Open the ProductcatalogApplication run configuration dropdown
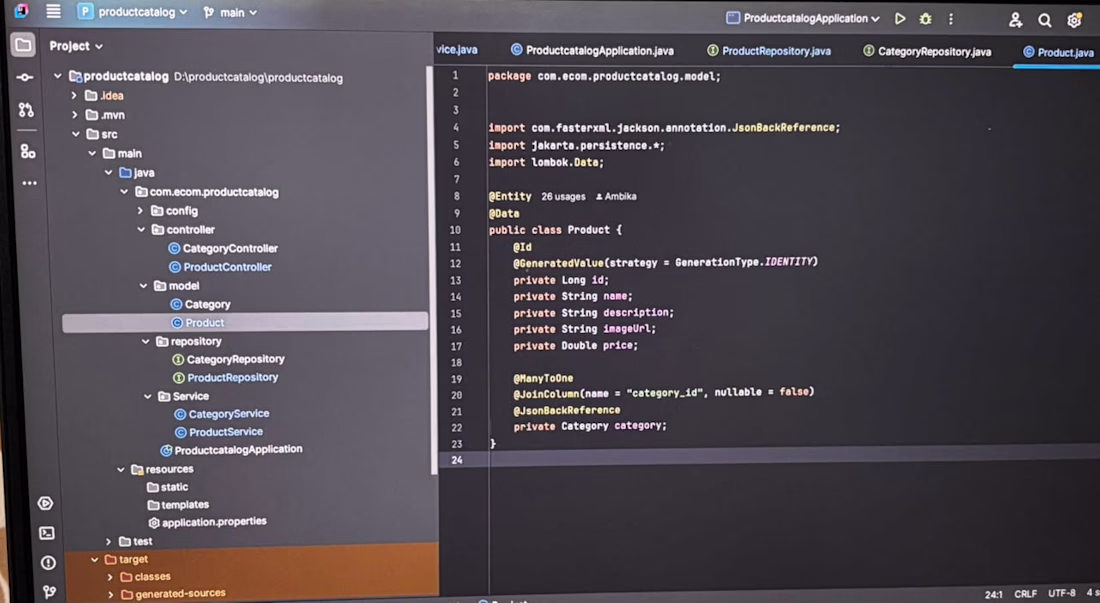 [803, 18]
